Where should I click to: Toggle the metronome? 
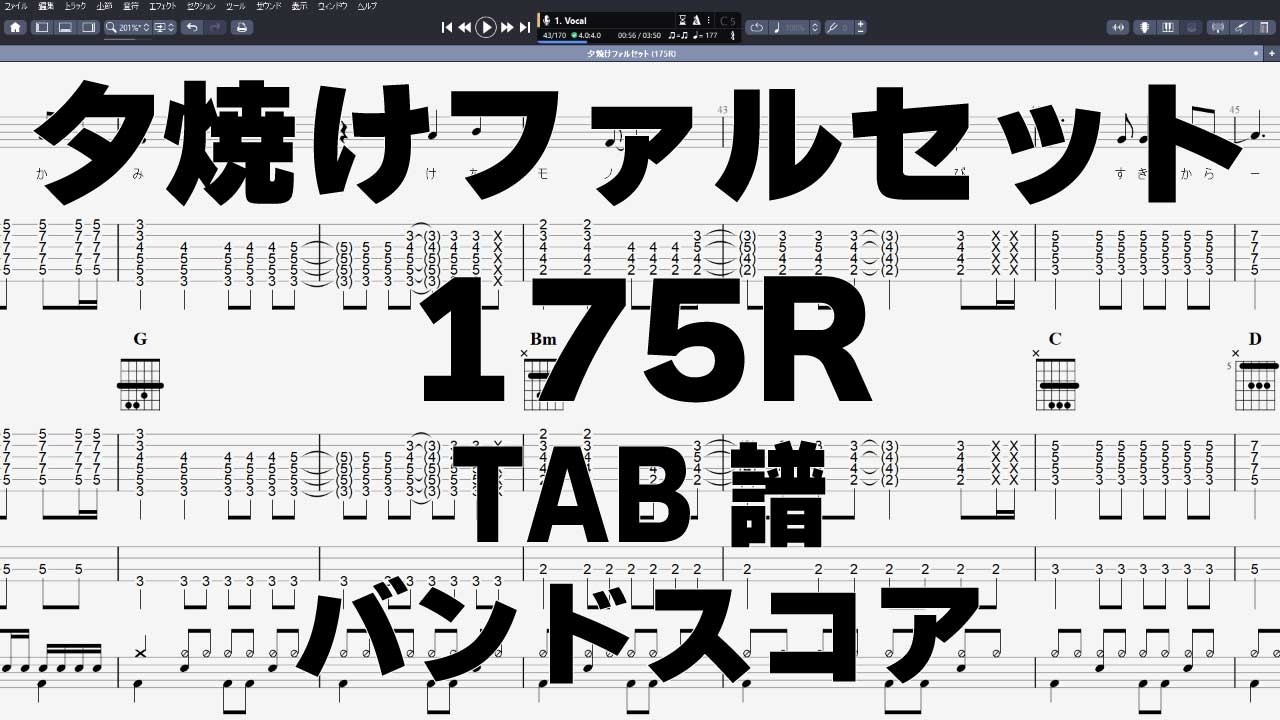tap(696, 20)
